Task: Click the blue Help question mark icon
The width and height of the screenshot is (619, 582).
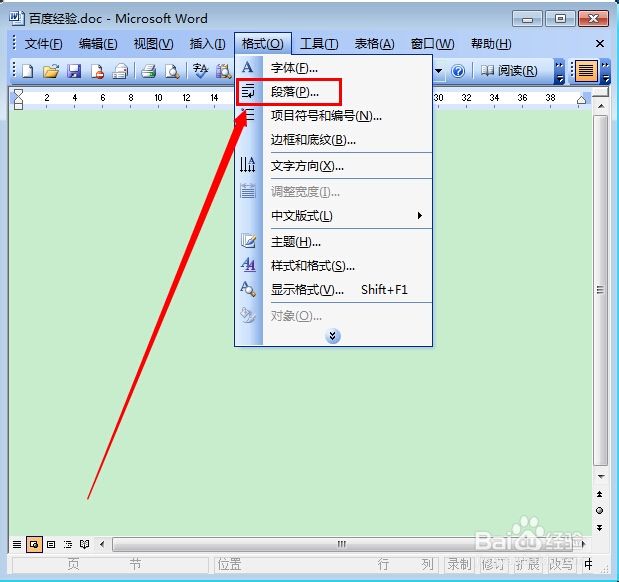Action: click(x=458, y=71)
